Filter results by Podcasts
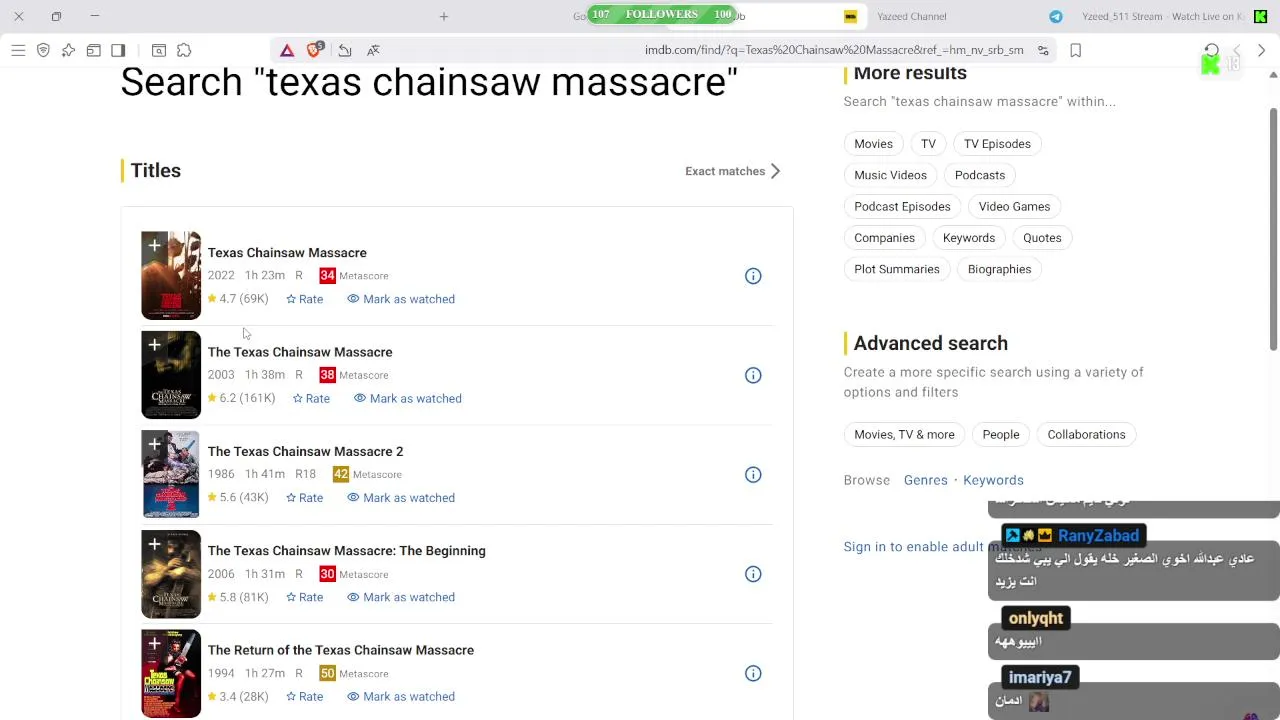The image size is (1280, 720). pos(980,175)
